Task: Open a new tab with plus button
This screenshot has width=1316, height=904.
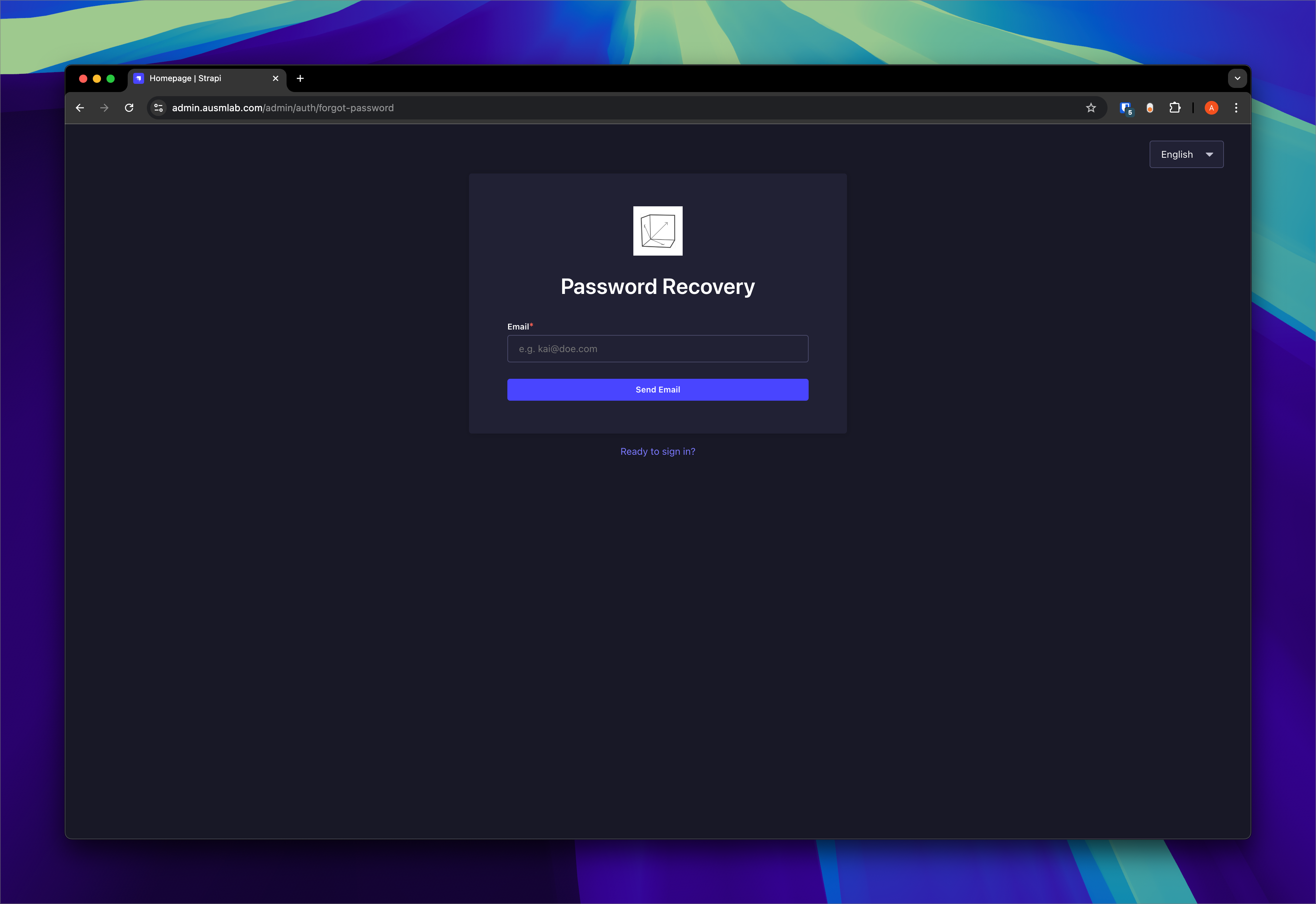Action: pos(300,78)
